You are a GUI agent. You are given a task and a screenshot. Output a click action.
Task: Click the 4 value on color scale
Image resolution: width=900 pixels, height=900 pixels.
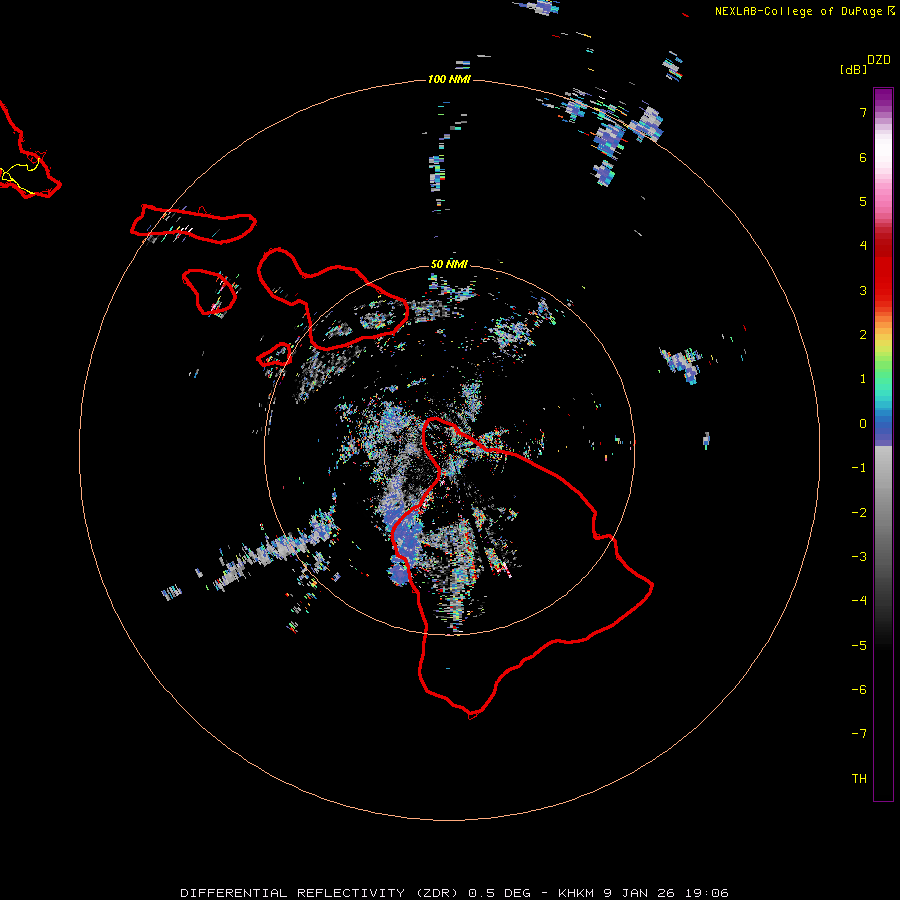click(x=863, y=246)
